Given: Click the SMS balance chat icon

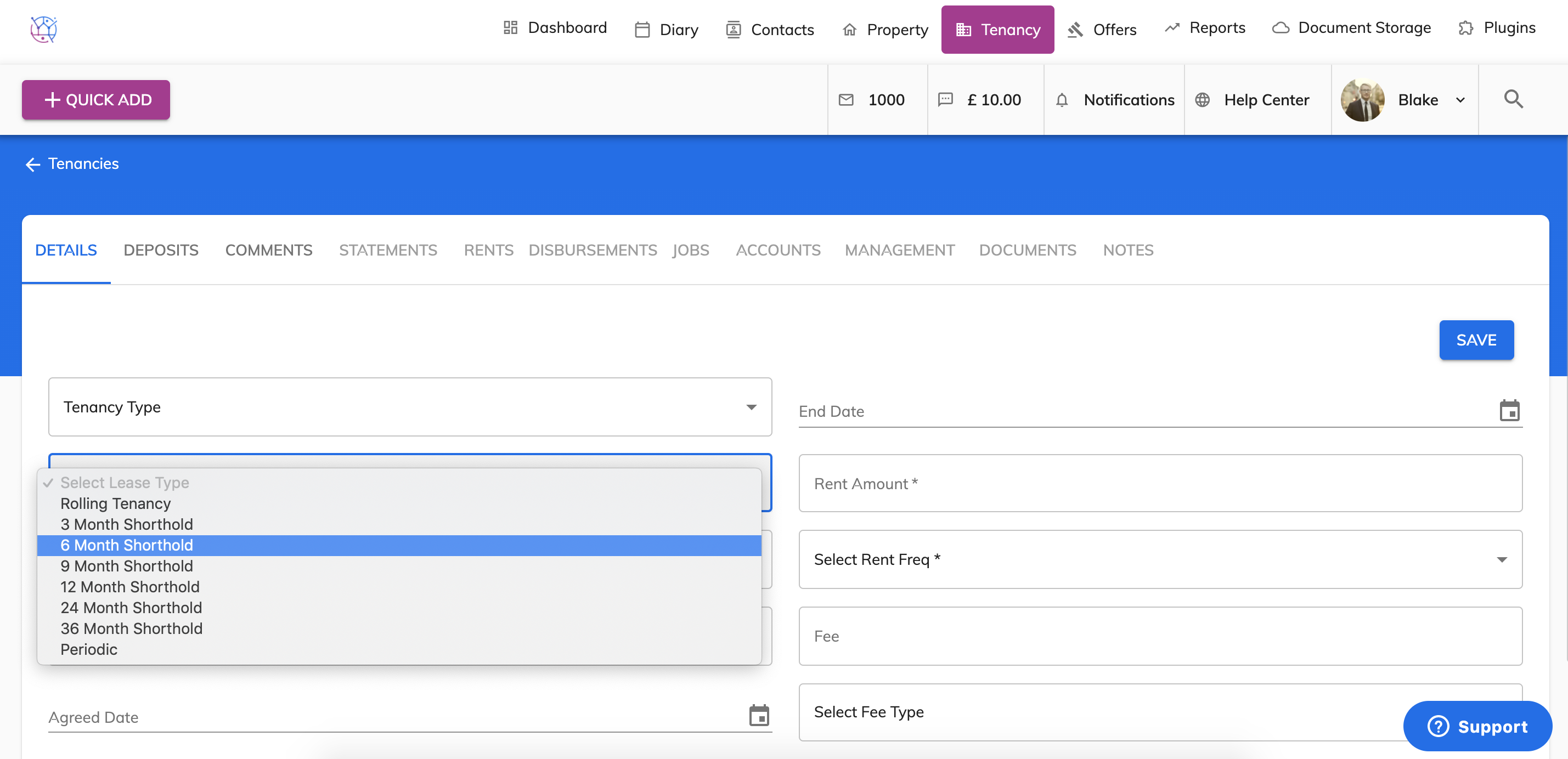Looking at the screenshot, I should coord(945,100).
